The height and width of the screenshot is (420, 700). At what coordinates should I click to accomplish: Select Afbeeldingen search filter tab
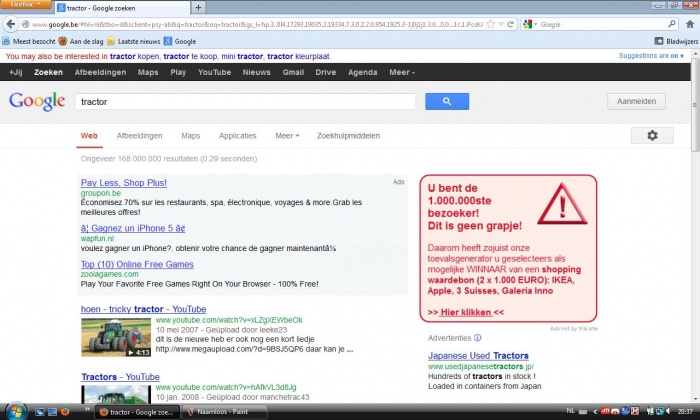click(x=139, y=136)
